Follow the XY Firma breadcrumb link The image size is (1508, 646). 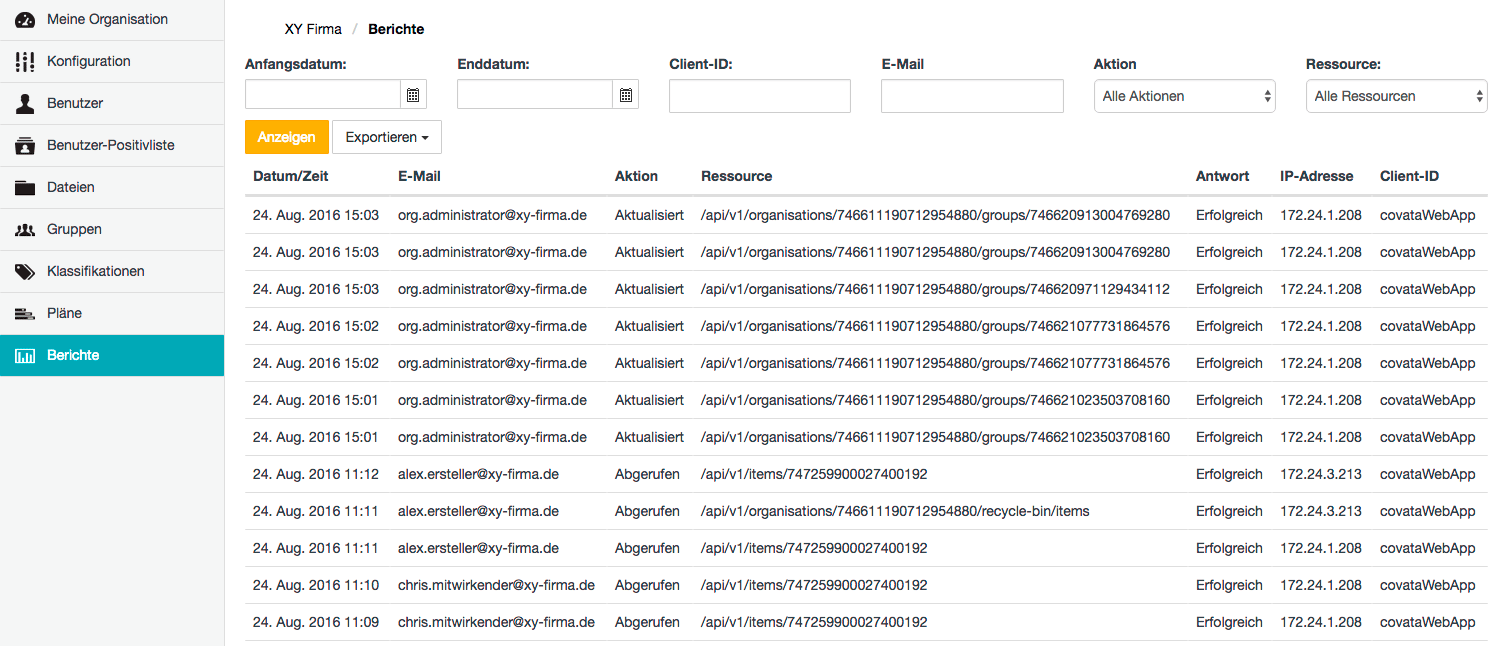pyautogui.click(x=313, y=29)
